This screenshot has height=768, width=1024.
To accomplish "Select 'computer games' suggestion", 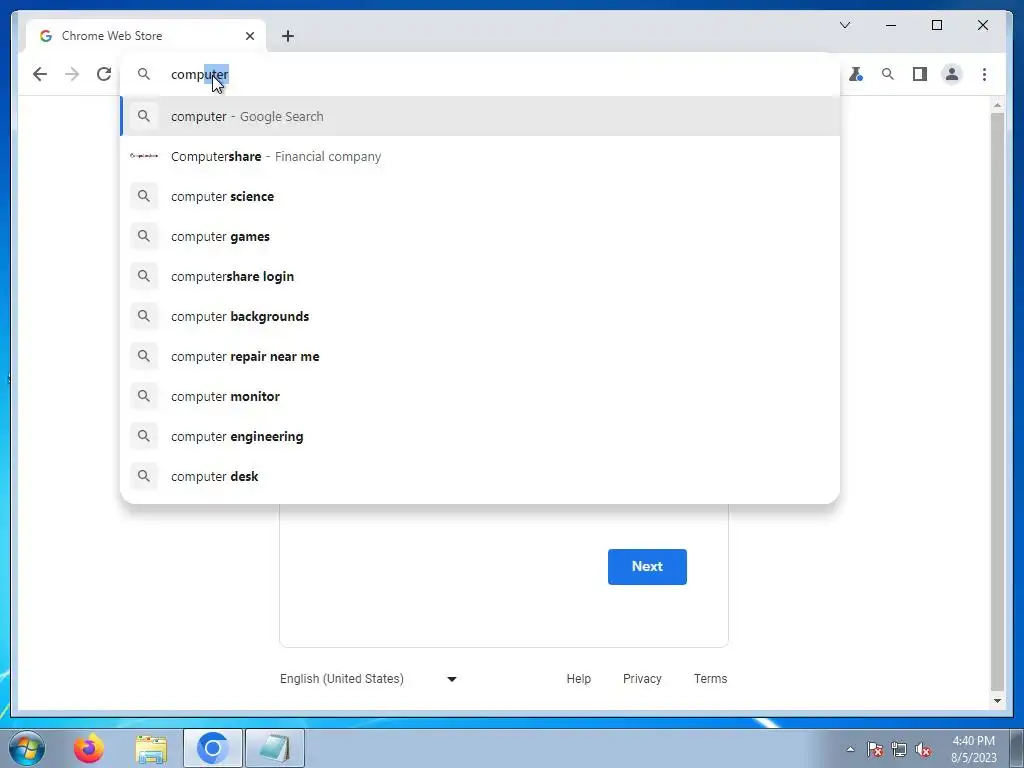I will coord(480,236).
